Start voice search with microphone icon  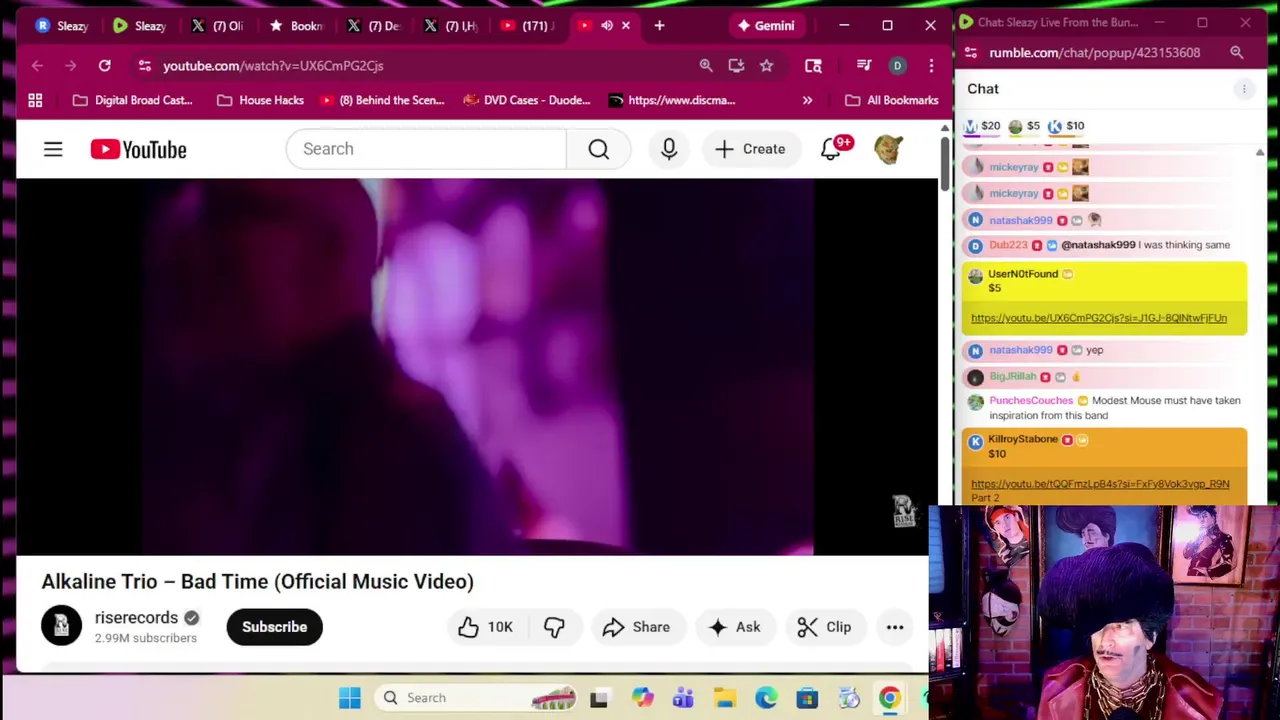pos(669,149)
